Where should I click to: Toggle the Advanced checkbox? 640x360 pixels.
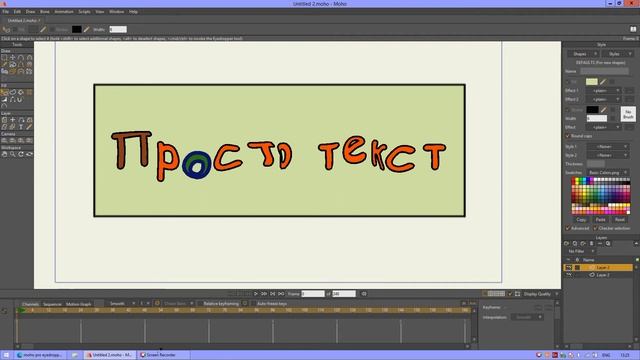[x=567, y=228]
